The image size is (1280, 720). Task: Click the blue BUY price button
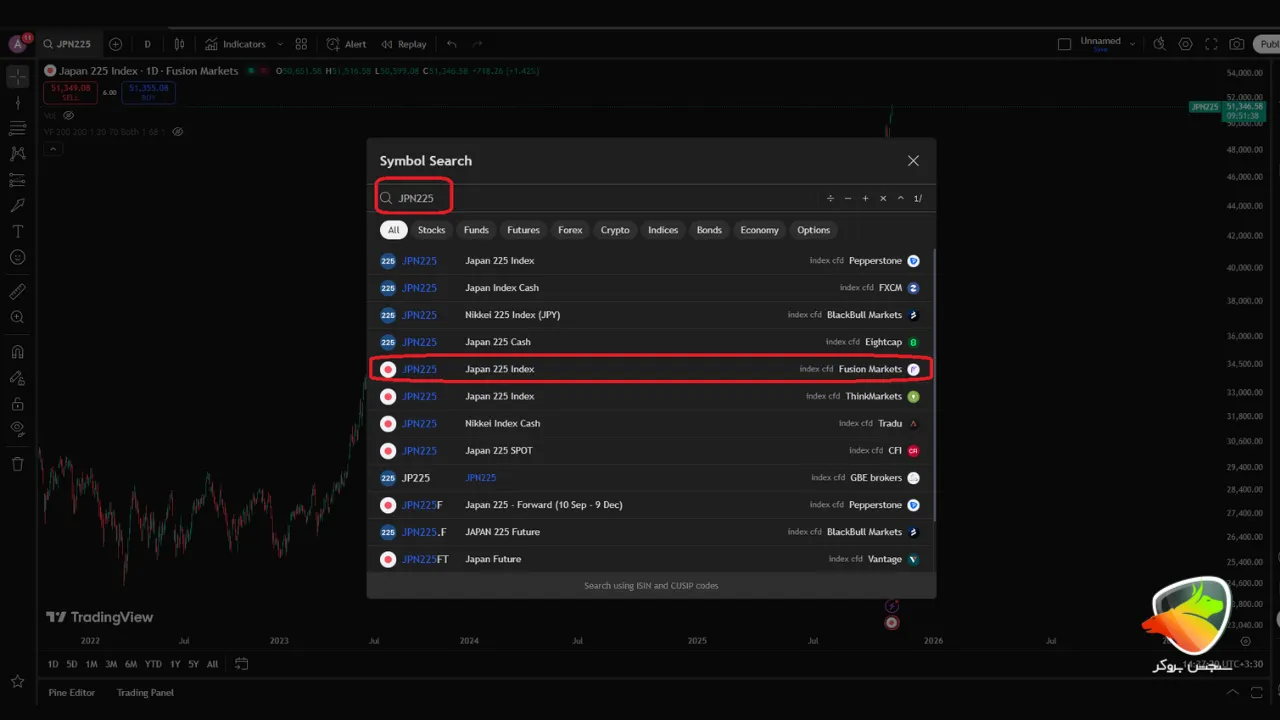[148, 92]
